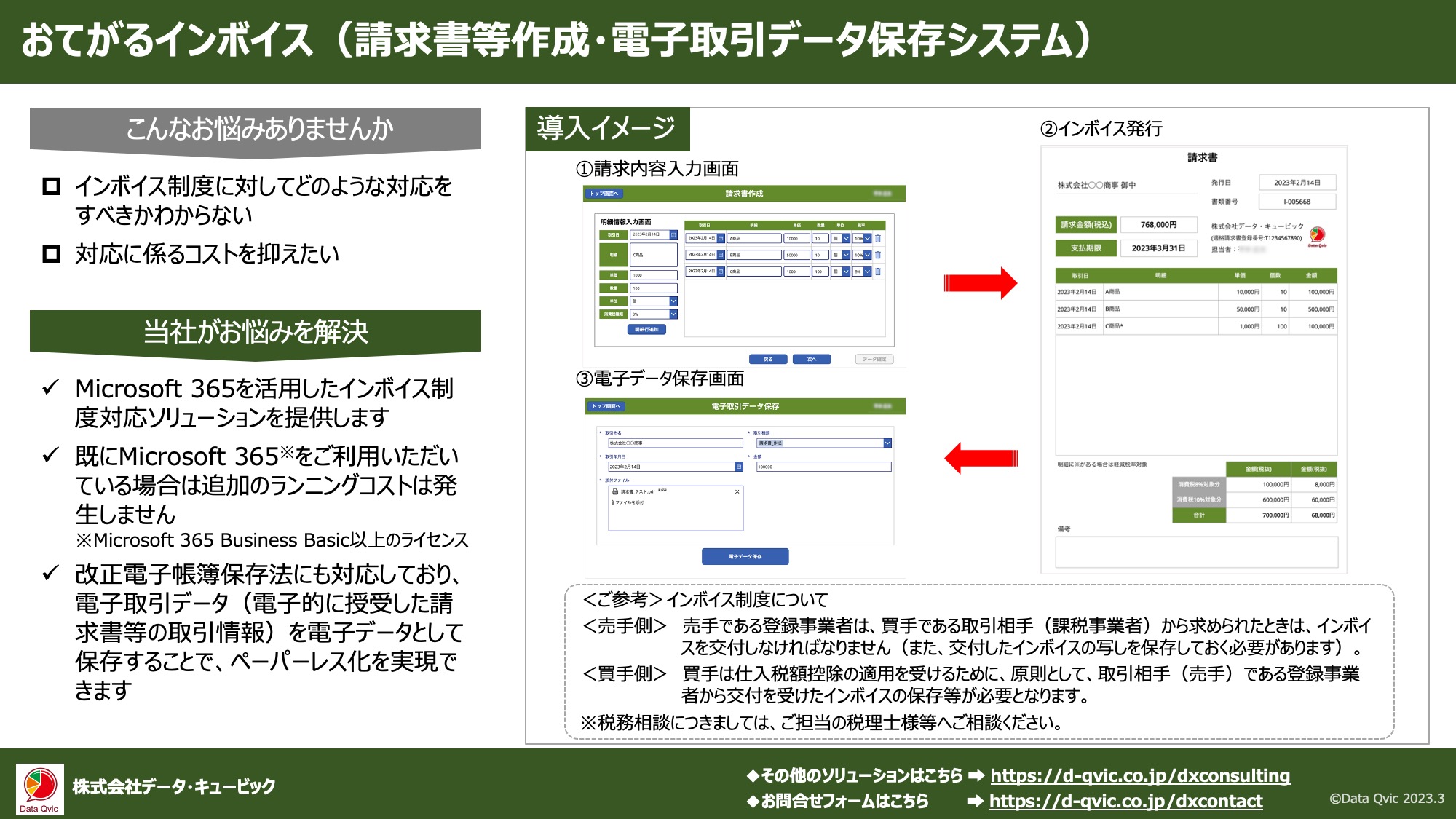Click トップ画面へ in 電子取引データ保存 screen
The width and height of the screenshot is (1456, 819).
[x=606, y=406]
